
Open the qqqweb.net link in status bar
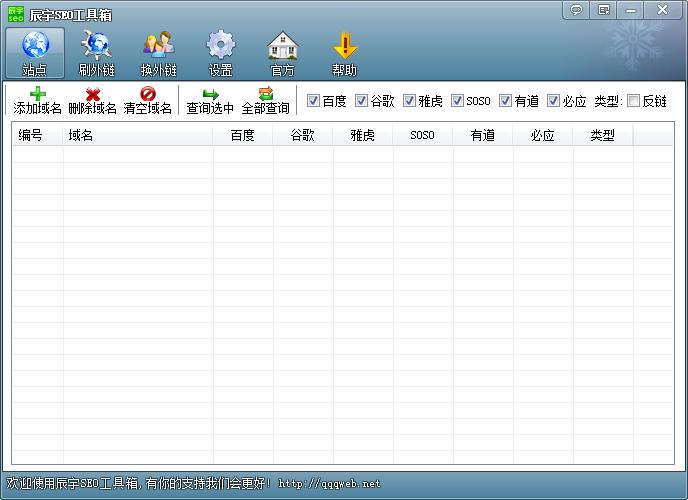click(x=329, y=484)
